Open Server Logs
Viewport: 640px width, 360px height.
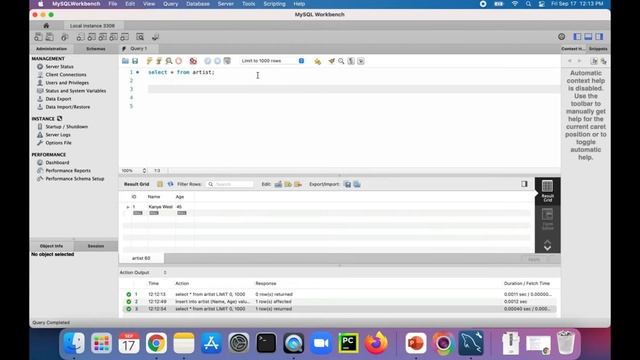(x=58, y=135)
